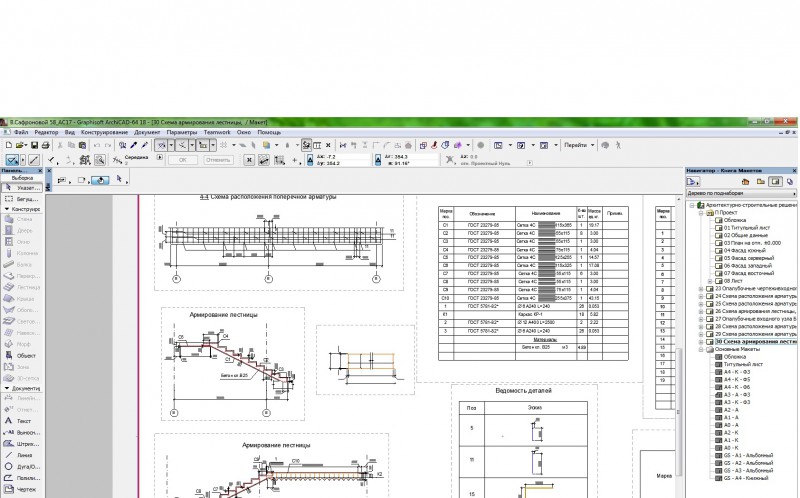
Task: Select master layout GS - A4 - Книжный
Action: click(x=745, y=478)
